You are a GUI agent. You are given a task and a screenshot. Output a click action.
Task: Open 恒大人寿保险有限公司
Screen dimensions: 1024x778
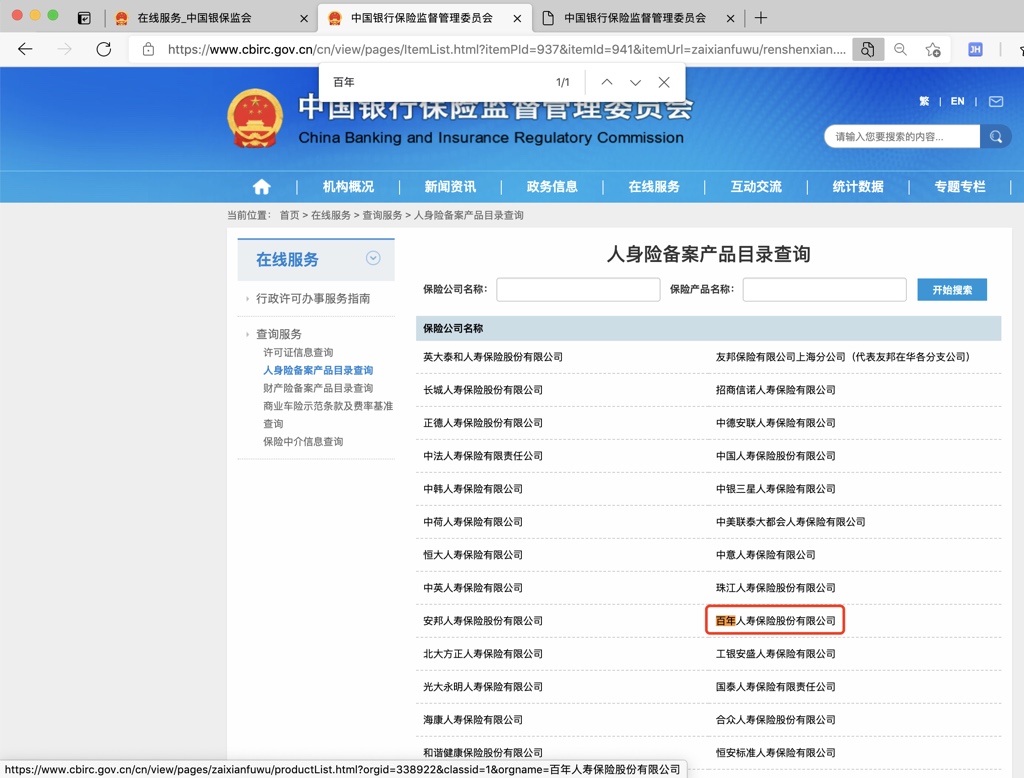pyautogui.click(x=473, y=555)
